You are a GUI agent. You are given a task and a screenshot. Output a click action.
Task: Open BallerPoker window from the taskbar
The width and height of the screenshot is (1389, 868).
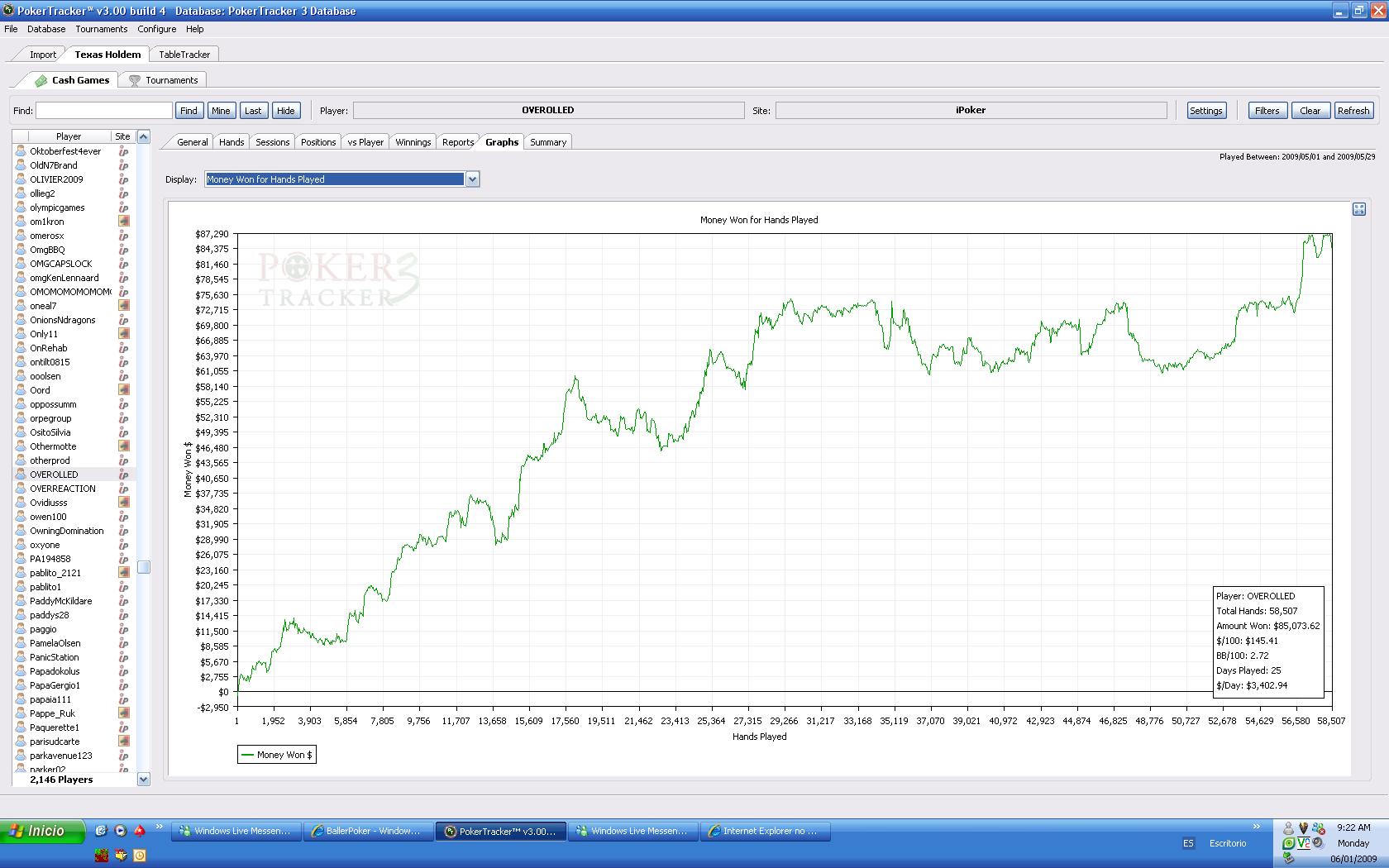point(369,831)
